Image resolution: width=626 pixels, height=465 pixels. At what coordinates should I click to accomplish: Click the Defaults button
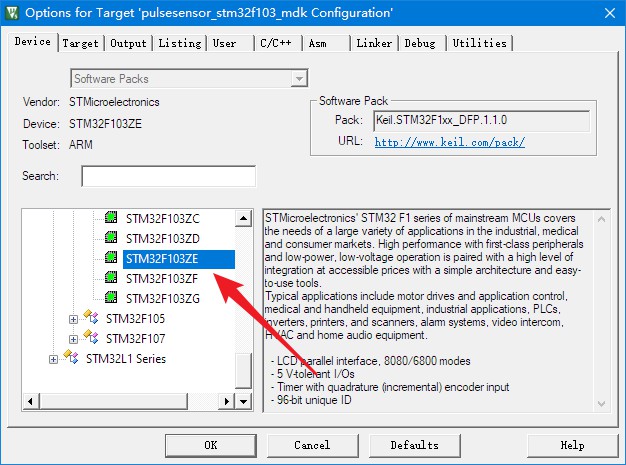[x=414, y=445]
